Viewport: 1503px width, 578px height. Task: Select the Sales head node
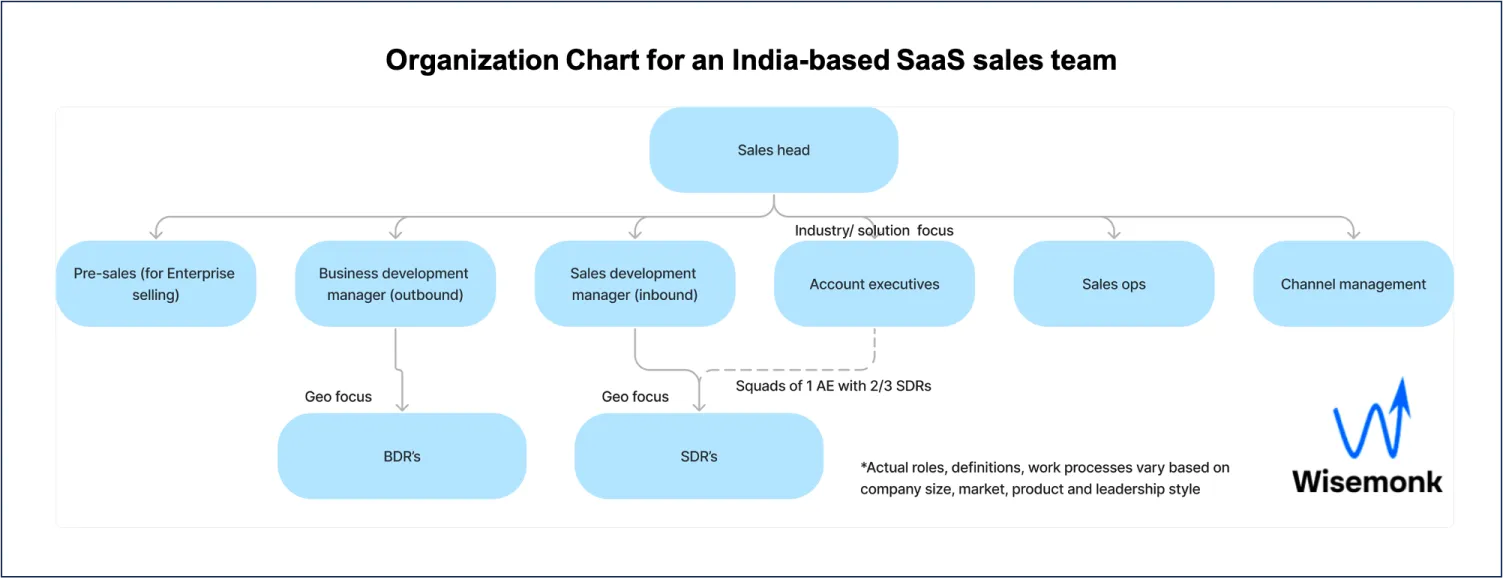click(x=773, y=149)
